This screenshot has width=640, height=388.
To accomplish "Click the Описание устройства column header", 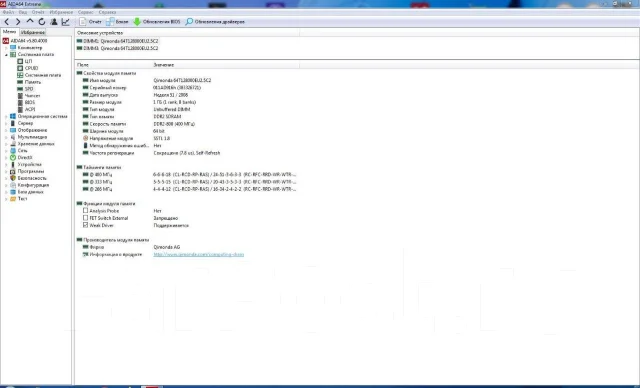I will (187, 33).
